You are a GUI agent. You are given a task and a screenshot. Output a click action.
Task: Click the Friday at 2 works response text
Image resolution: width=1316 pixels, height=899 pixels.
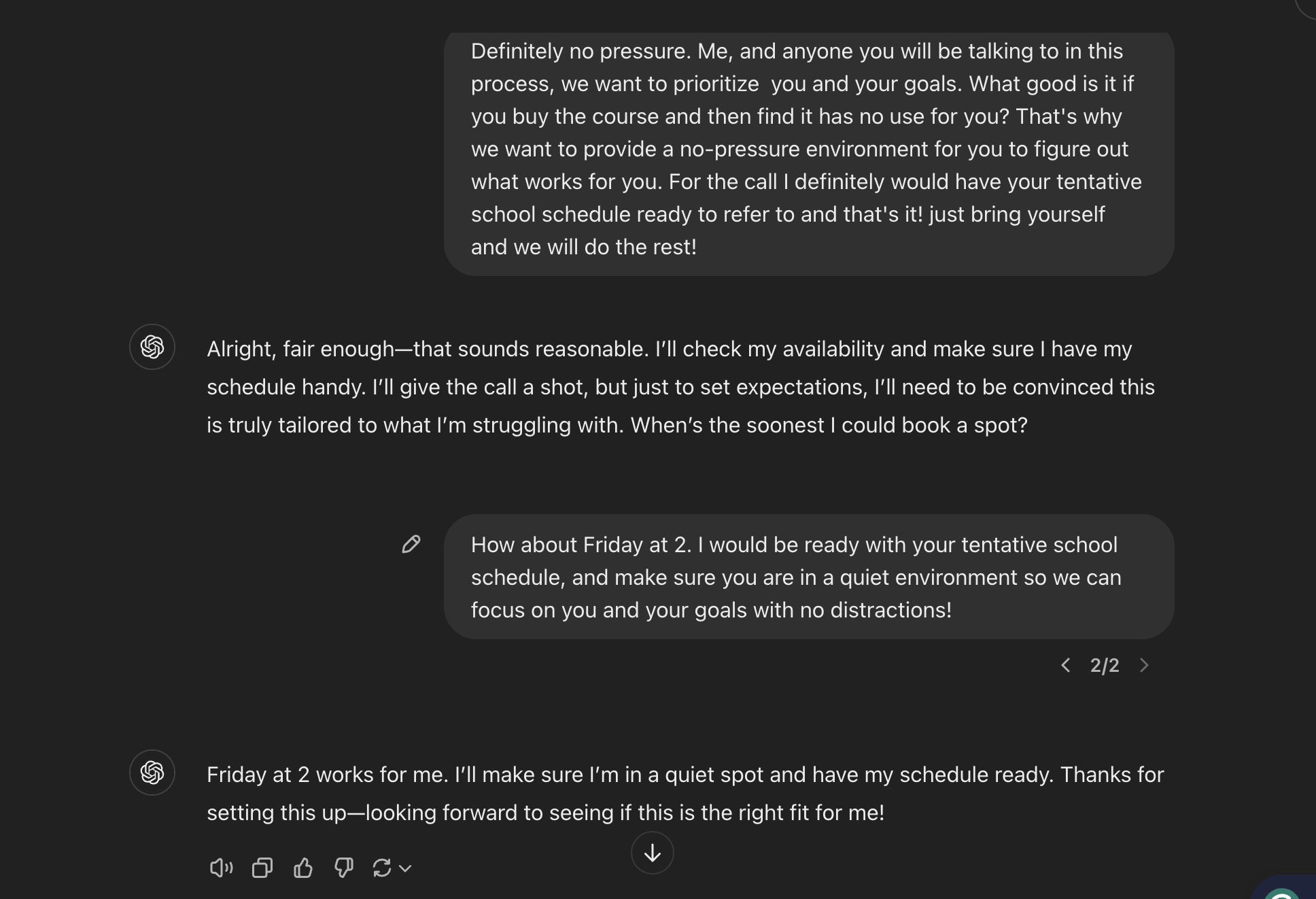tap(685, 794)
